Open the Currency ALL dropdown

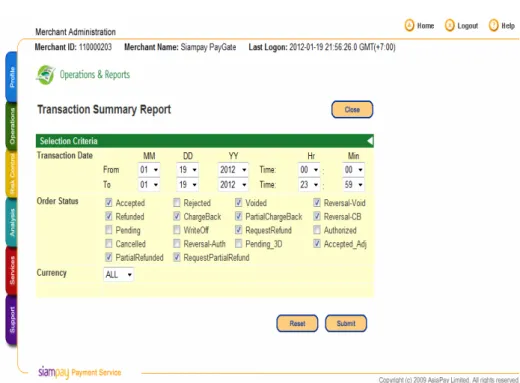(x=119, y=275)
